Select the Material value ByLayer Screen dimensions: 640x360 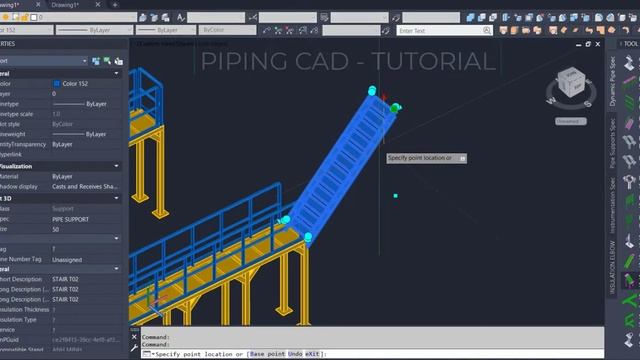pos(62,176)
